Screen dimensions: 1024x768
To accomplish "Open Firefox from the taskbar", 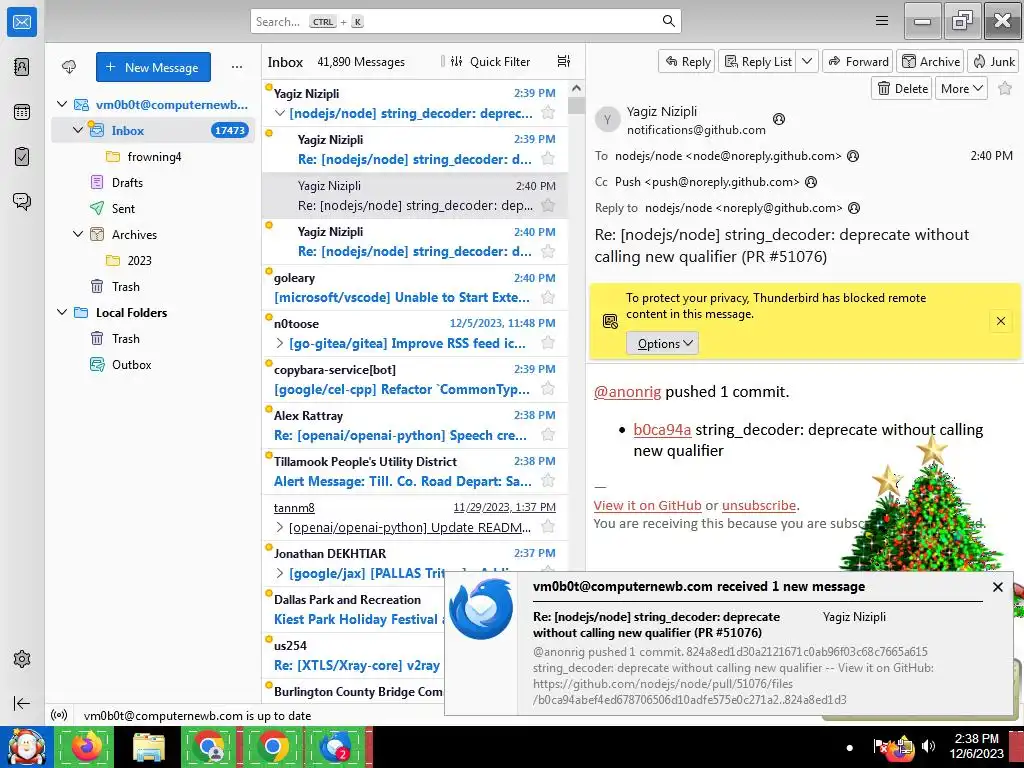I will pyautogui.click(x=85, y=747).
